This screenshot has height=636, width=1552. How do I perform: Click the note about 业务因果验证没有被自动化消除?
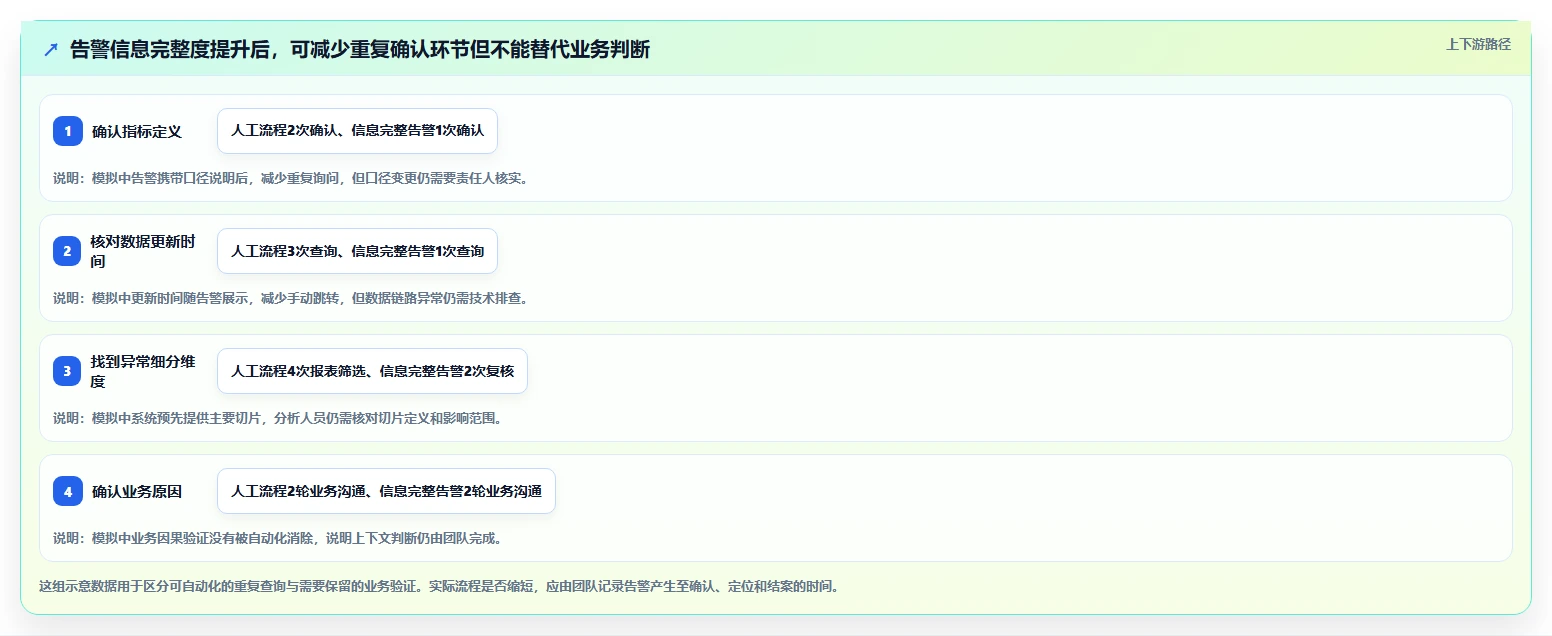pos(277,538)
